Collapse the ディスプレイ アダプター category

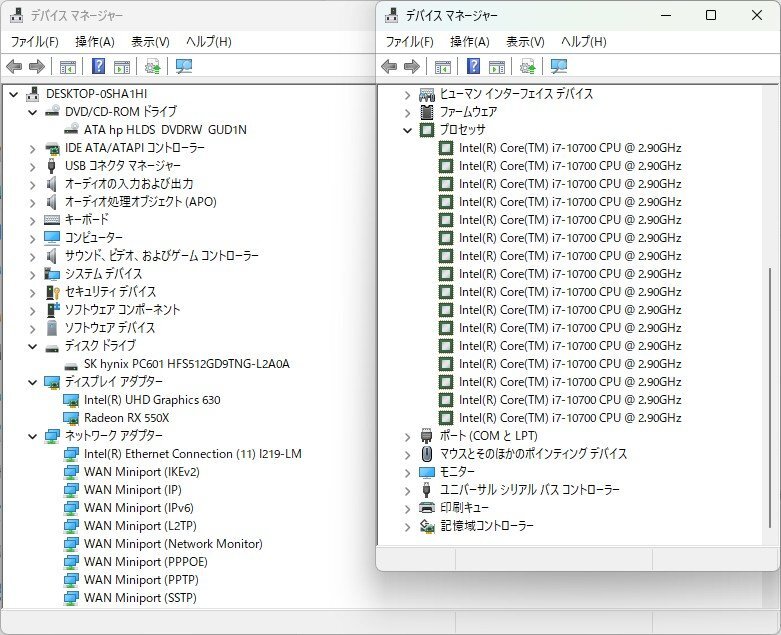tap(32, 382)
